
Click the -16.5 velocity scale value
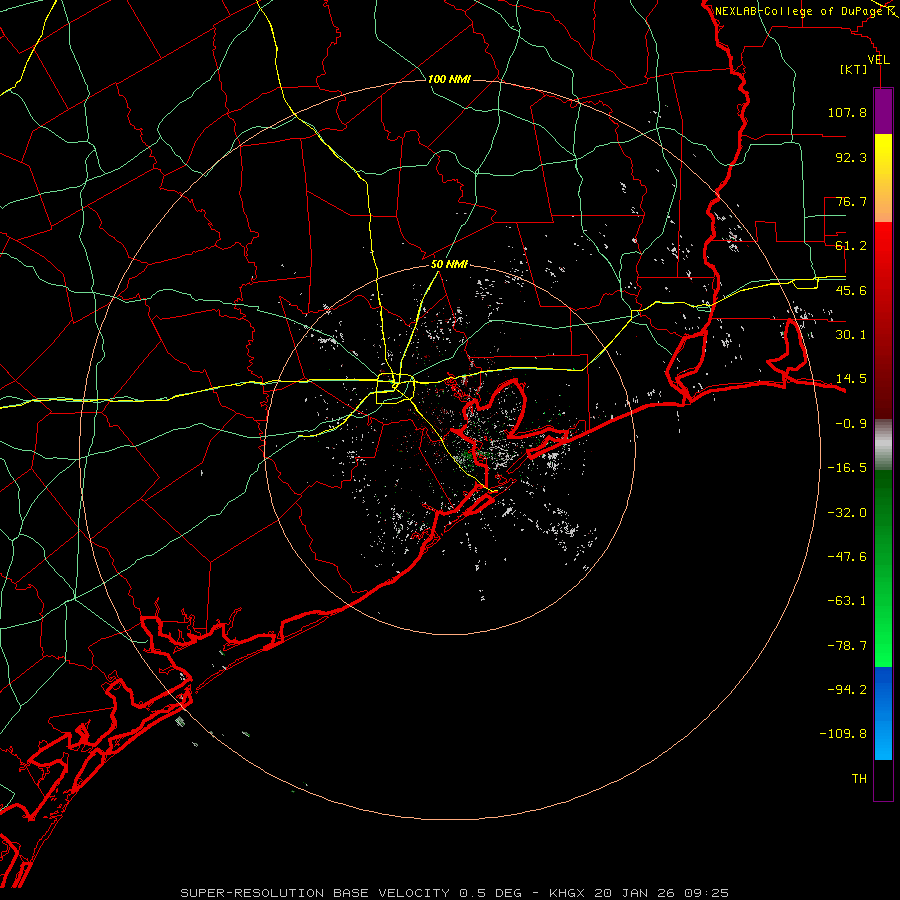pyautogui.click(x=847, y=468)
